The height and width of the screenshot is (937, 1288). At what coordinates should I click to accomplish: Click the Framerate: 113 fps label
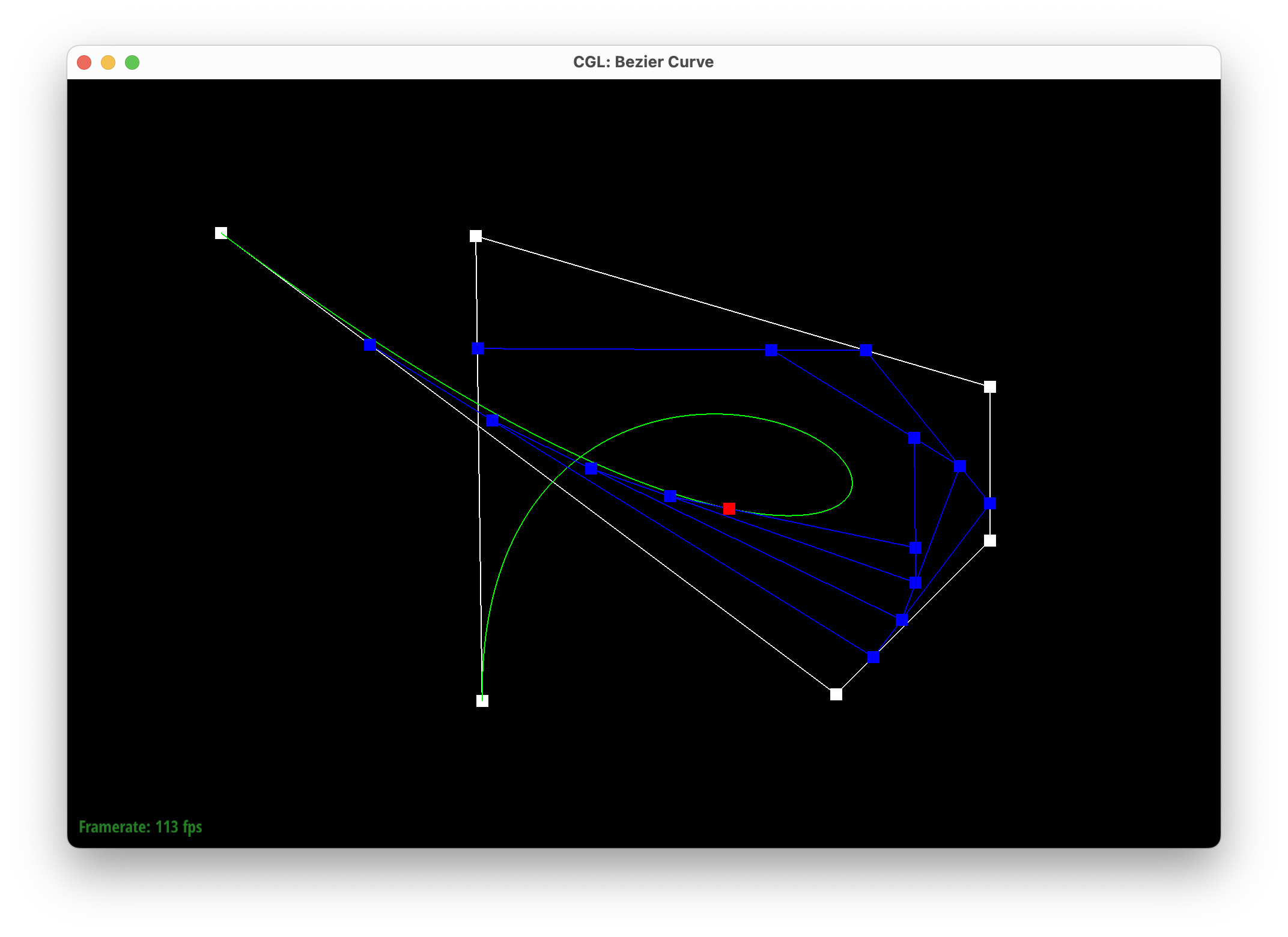coord(141,827)
